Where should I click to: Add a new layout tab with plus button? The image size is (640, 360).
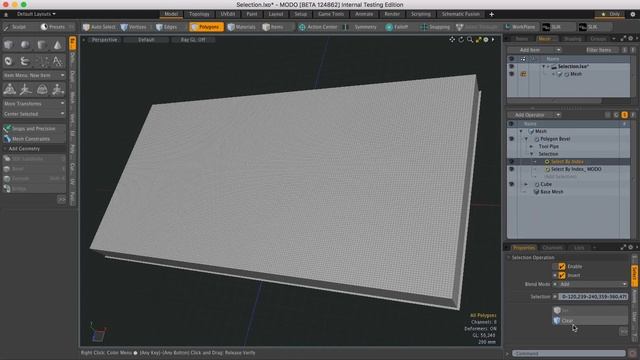pos(491,14)
